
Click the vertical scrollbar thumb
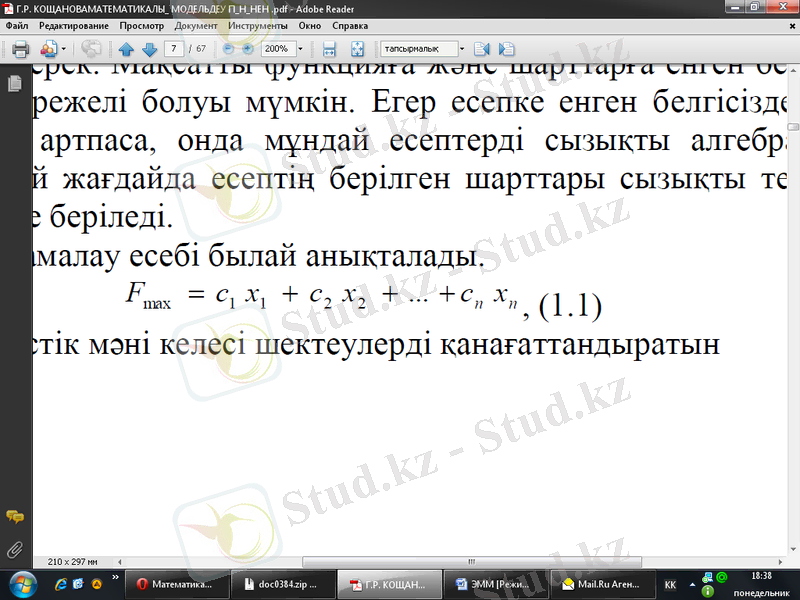point(793,126)
